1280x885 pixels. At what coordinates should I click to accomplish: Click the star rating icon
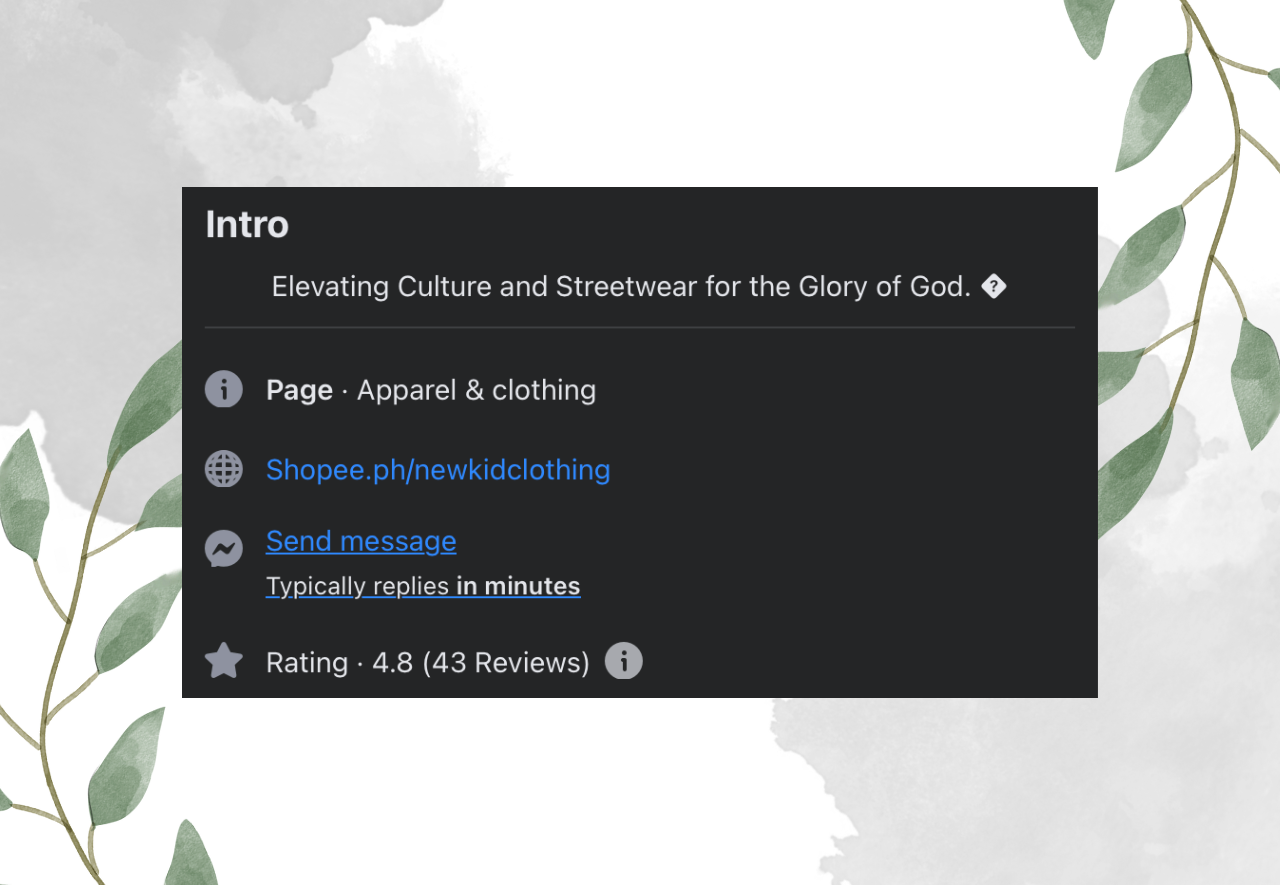[224, 661]
